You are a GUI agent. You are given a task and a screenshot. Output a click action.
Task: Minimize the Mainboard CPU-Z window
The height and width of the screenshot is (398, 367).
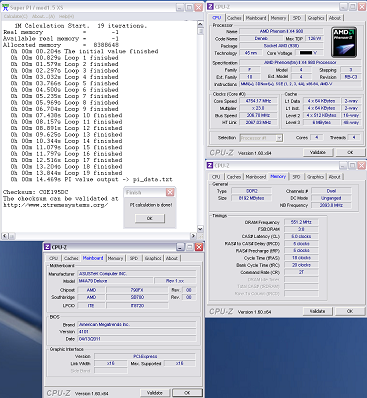(180, 247)
